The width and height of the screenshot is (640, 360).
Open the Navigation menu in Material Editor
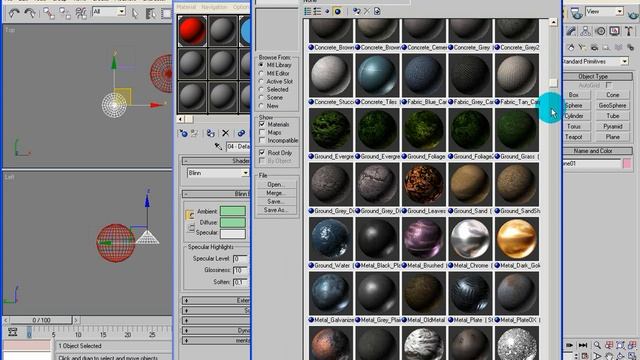(x=214, y=7)
